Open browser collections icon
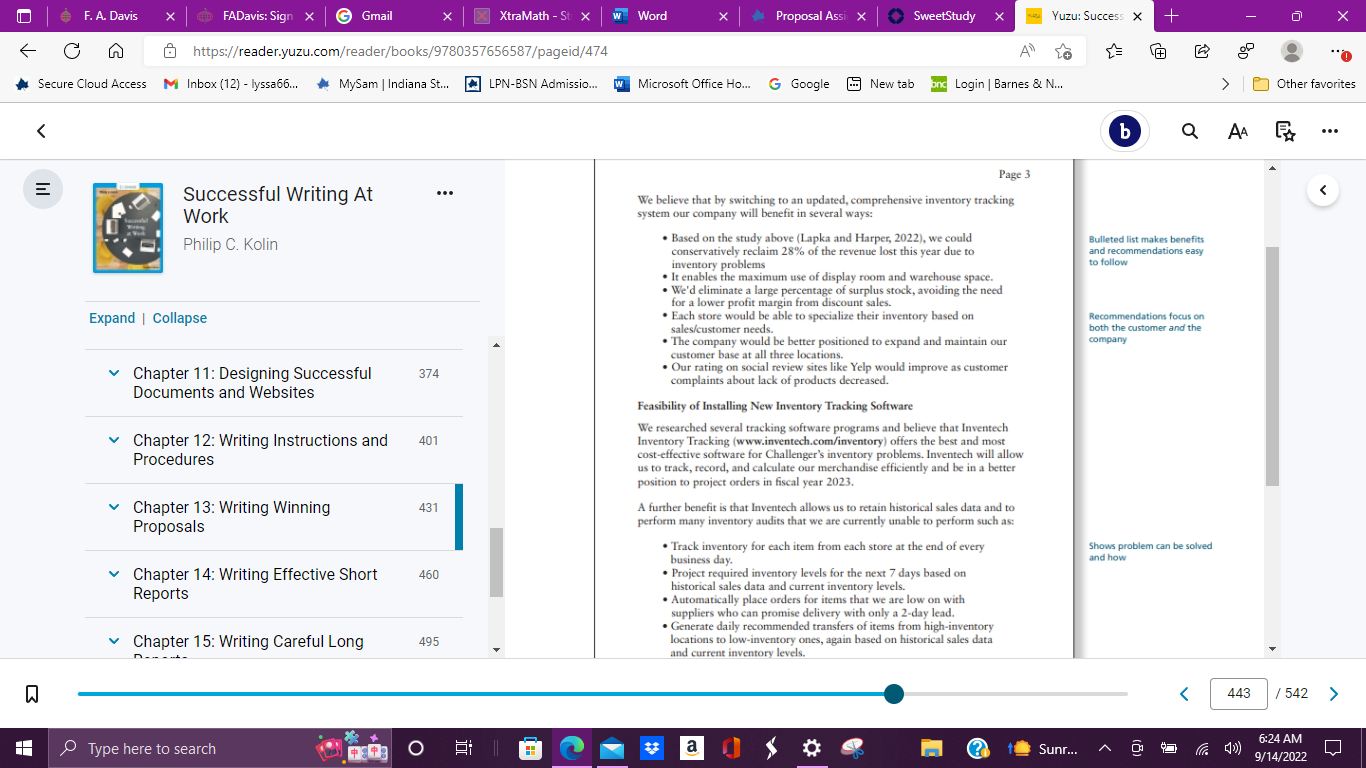 [1158, 51]
